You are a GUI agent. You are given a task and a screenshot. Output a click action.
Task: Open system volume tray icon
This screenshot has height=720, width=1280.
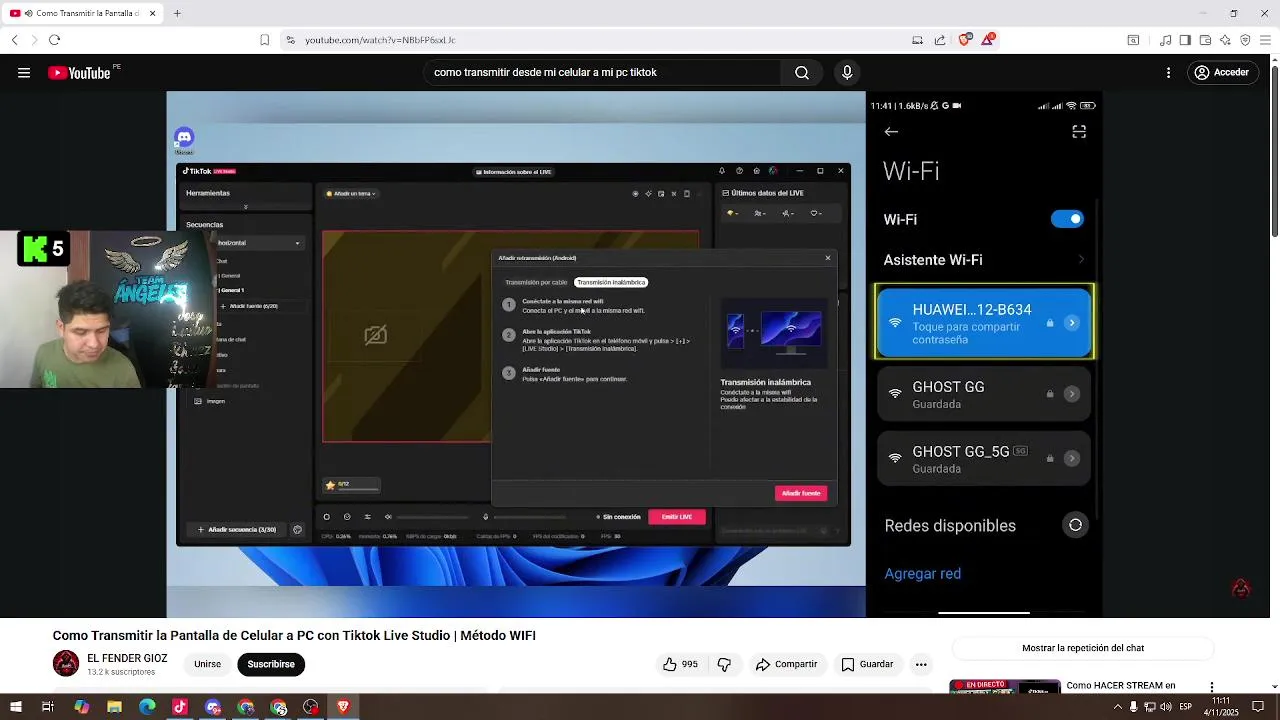point(1166,707)
